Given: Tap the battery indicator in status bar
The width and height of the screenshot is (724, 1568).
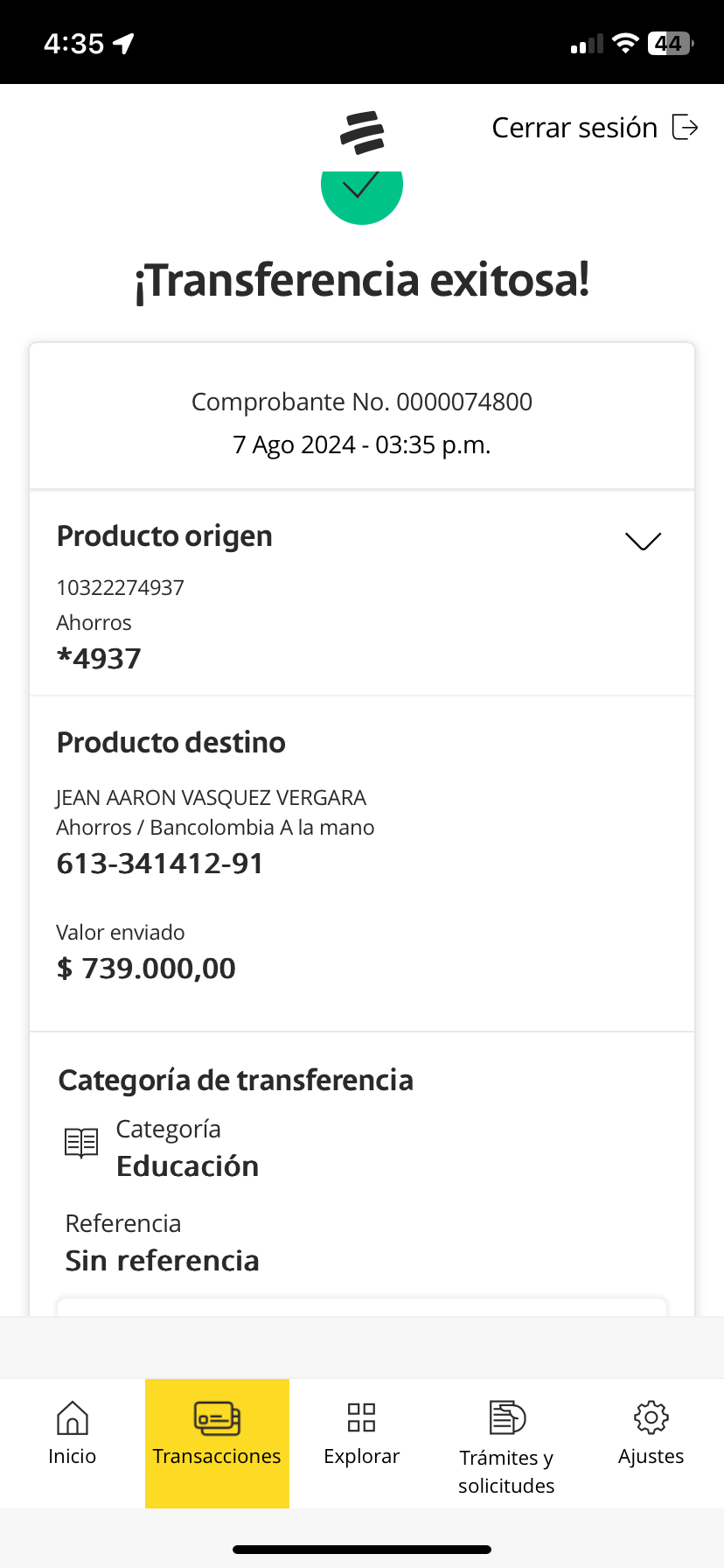Looking at the screenshot, I should point(670,44).
